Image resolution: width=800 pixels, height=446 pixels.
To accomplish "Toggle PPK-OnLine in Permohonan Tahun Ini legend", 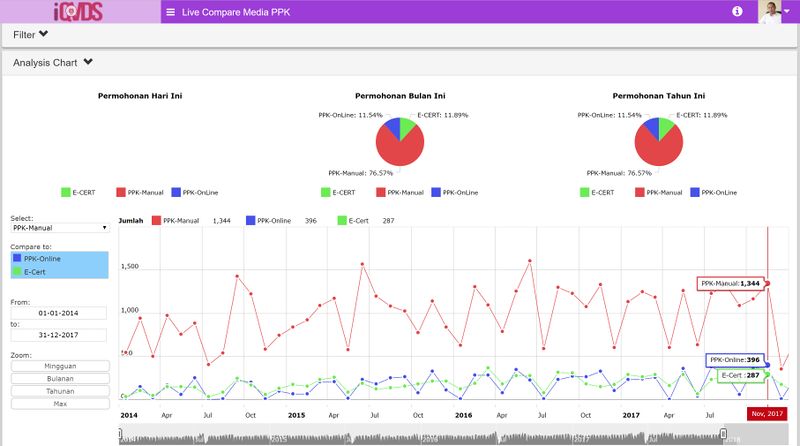I will pos(714,192).
